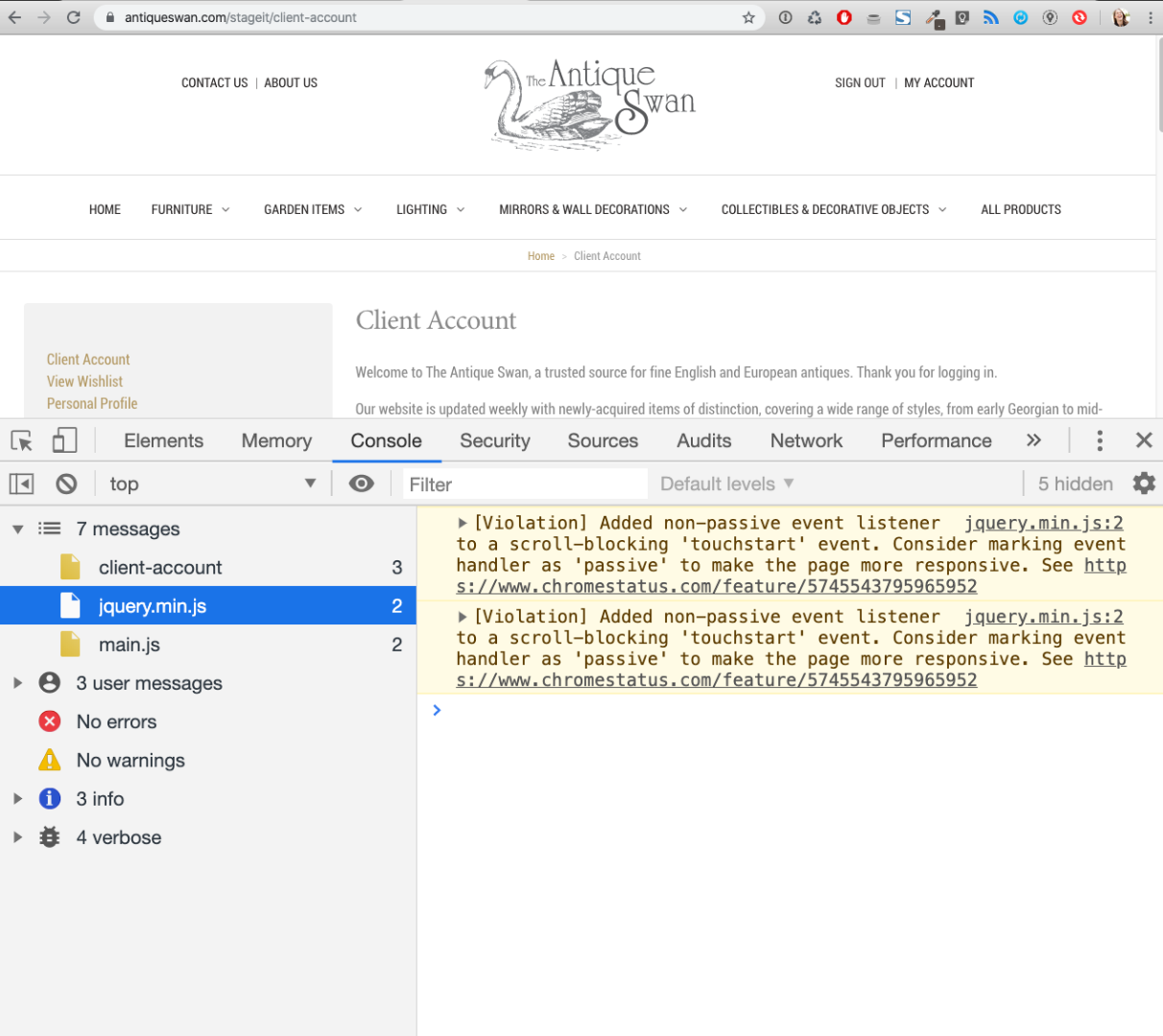Click the Sign Out link
This screenshot has height=1036, width=1163.
860,82
